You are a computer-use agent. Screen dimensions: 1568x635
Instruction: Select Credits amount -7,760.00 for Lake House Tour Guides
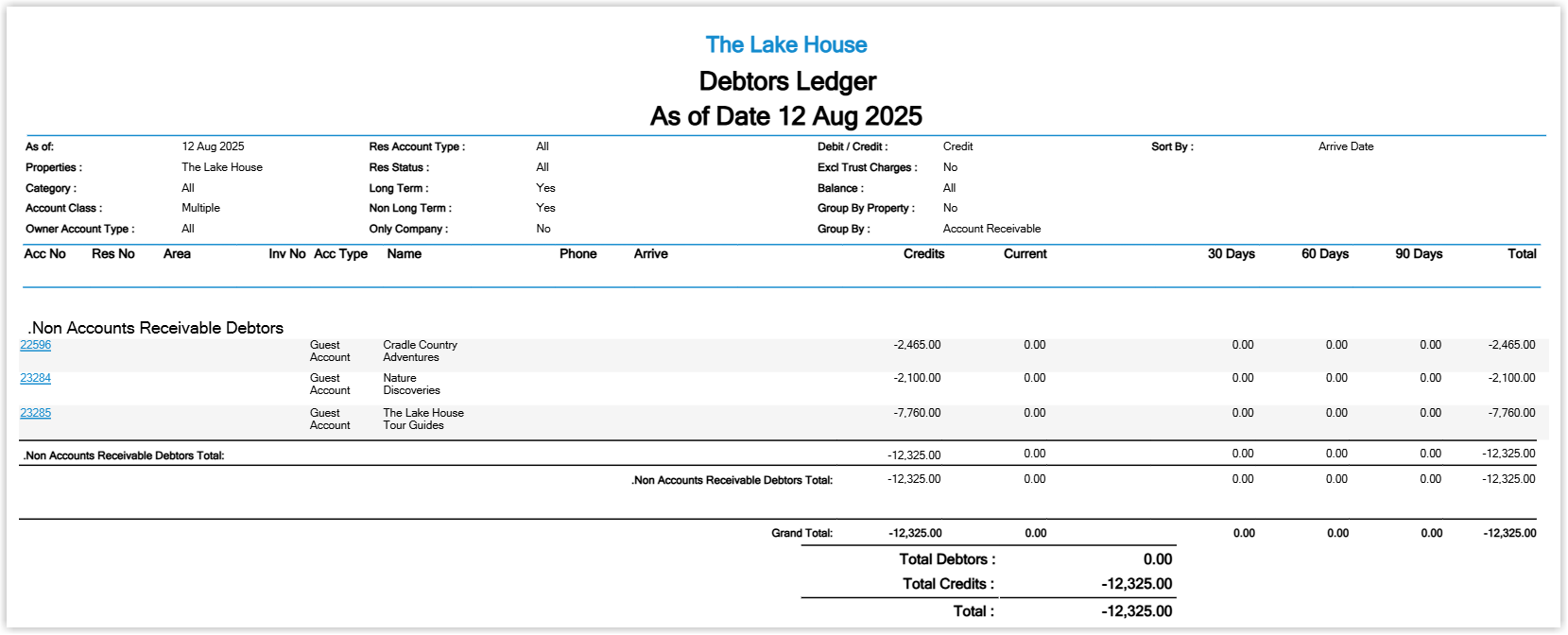pos(917,413)
